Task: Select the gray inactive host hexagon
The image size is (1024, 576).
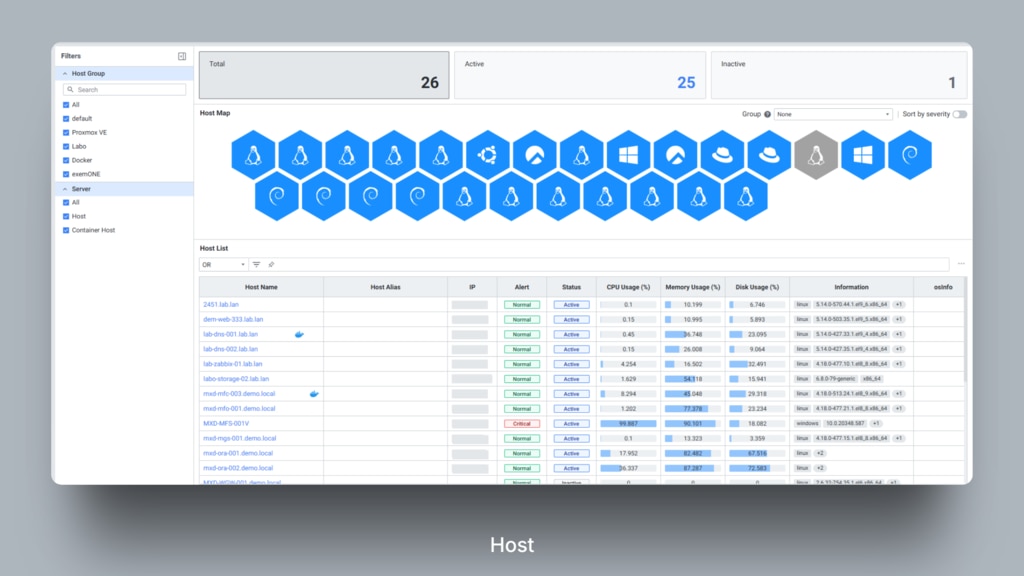Action: [816, 155]
